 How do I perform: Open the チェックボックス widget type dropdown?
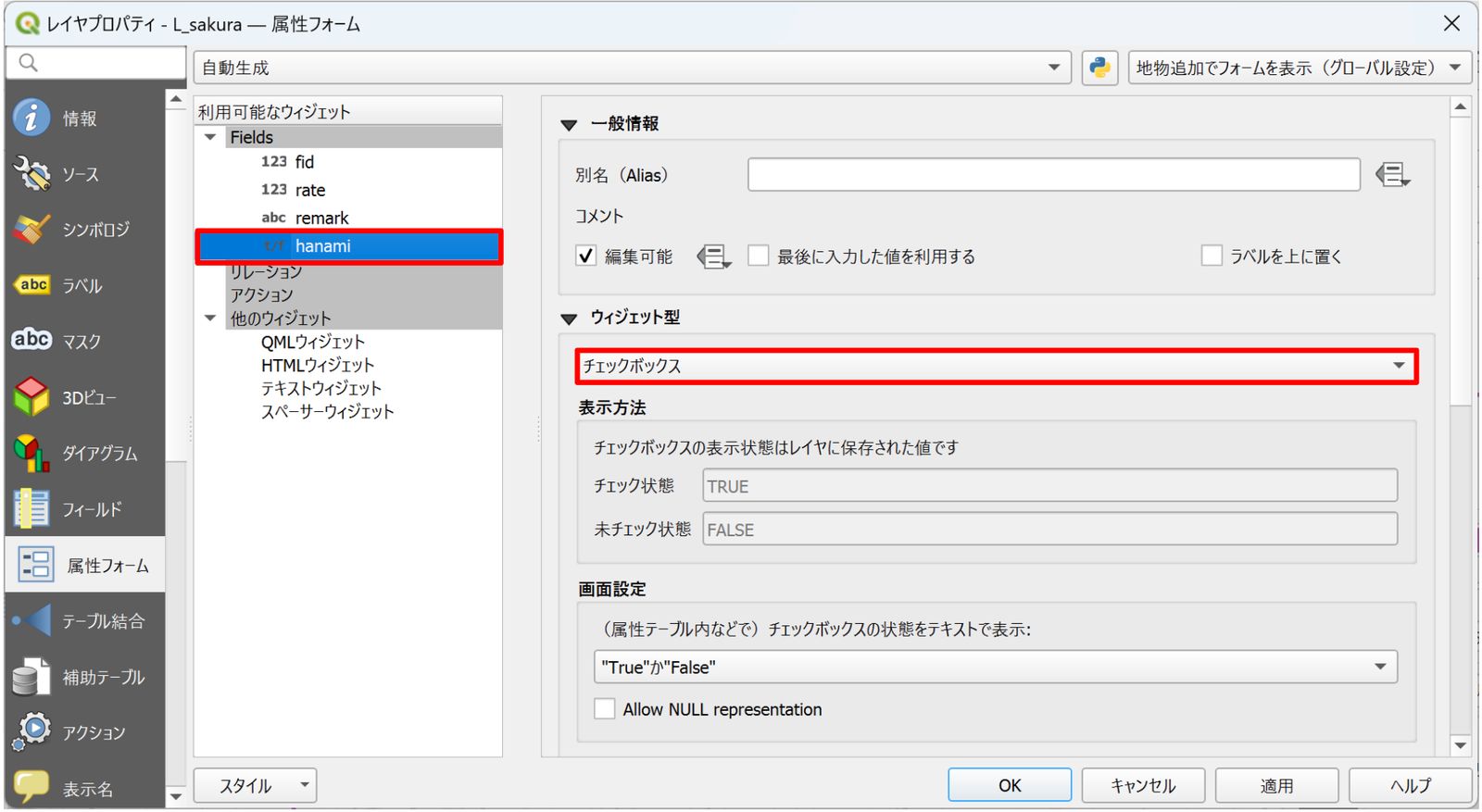[996, 366]
